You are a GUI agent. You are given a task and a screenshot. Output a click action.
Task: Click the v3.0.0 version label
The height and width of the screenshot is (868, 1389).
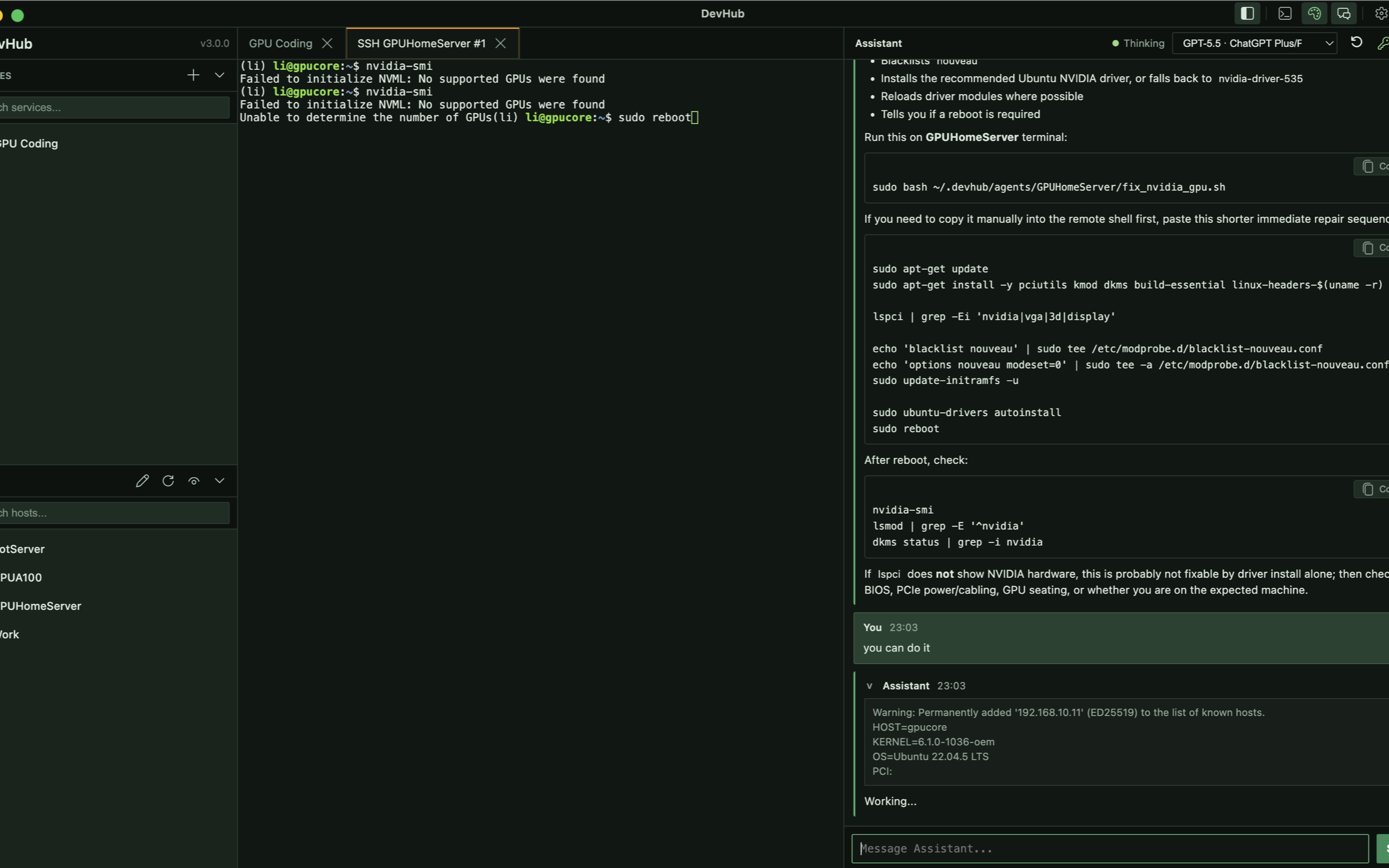[x=215, y=43]
